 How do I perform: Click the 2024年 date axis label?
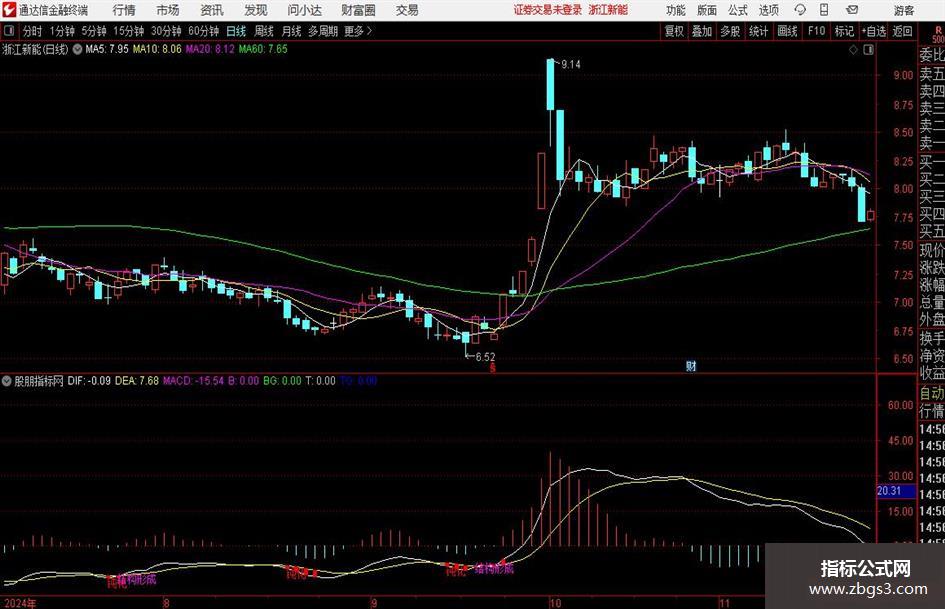[19, 603]
